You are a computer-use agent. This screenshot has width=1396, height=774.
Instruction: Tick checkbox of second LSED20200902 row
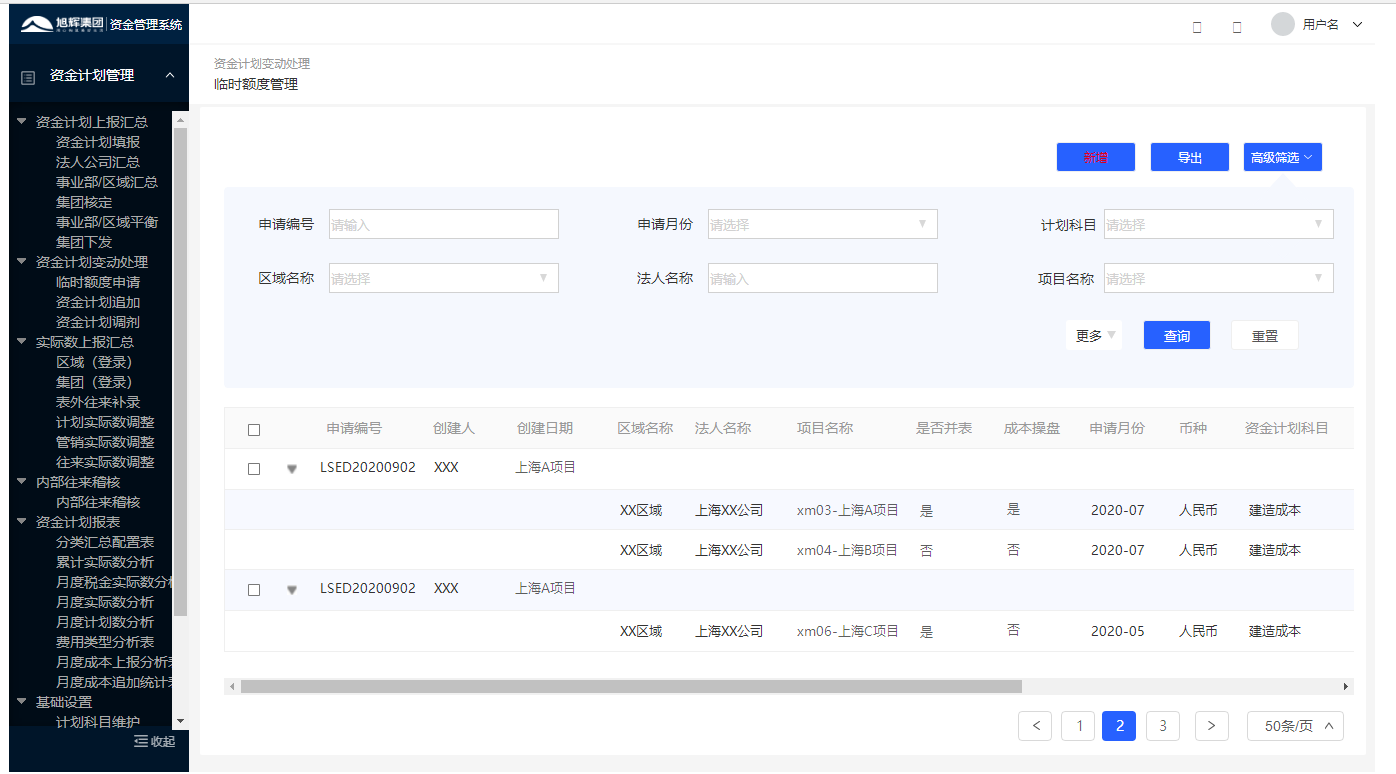(254, 590)
